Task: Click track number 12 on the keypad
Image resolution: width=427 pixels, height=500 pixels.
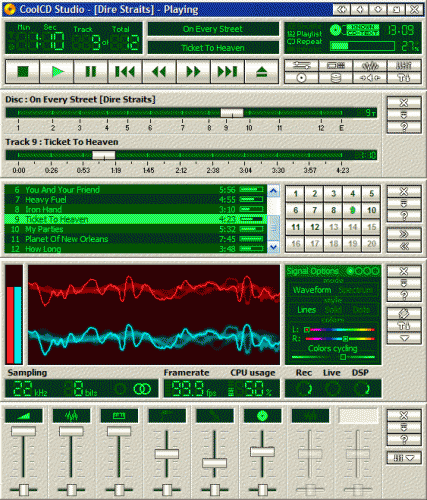Action: [x=314, y=227]
